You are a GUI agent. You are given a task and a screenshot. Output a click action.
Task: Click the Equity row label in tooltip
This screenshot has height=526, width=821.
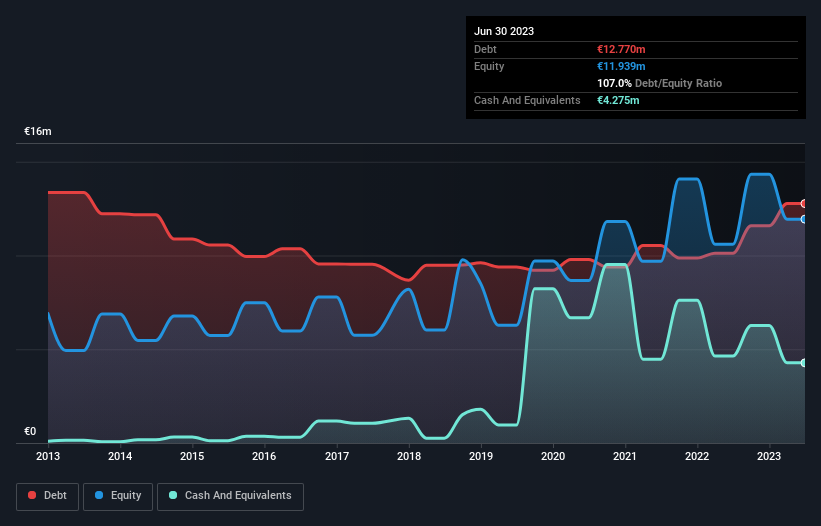[489, 66]
